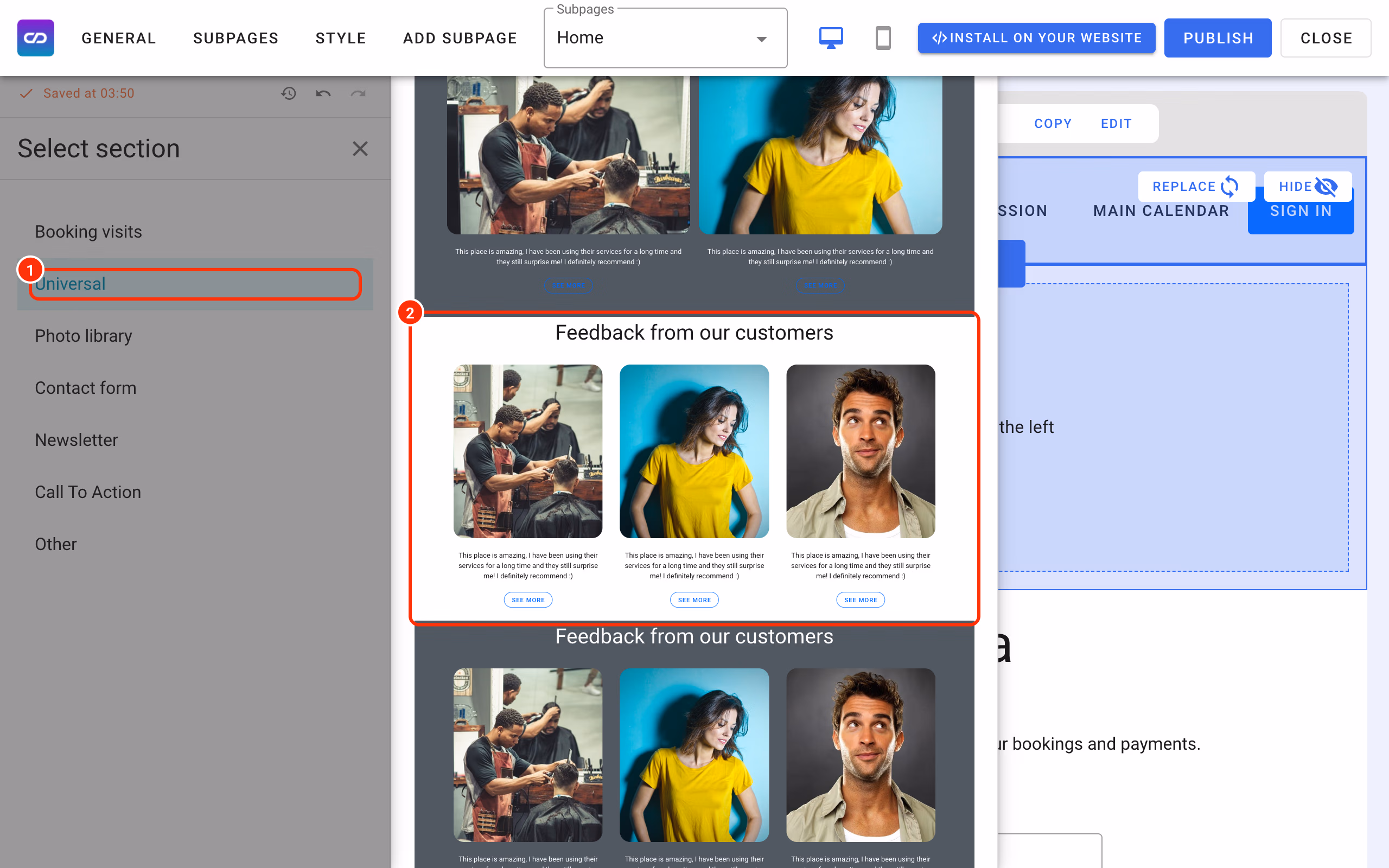Select the Other category
This screenshot has width=1389, height=868.
coord(195,544)
